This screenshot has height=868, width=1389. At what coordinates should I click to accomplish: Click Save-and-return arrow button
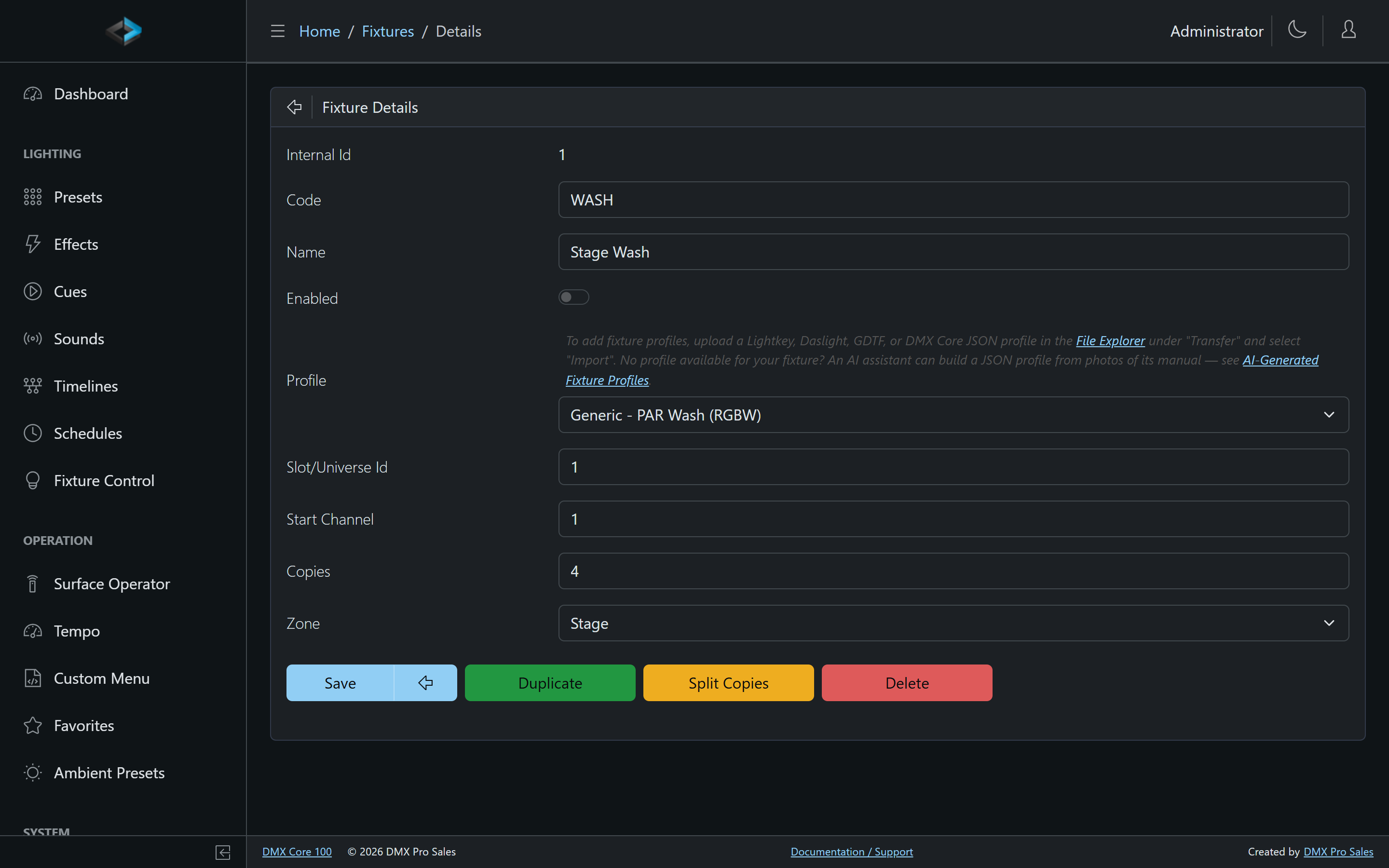[x=425, y=682]
